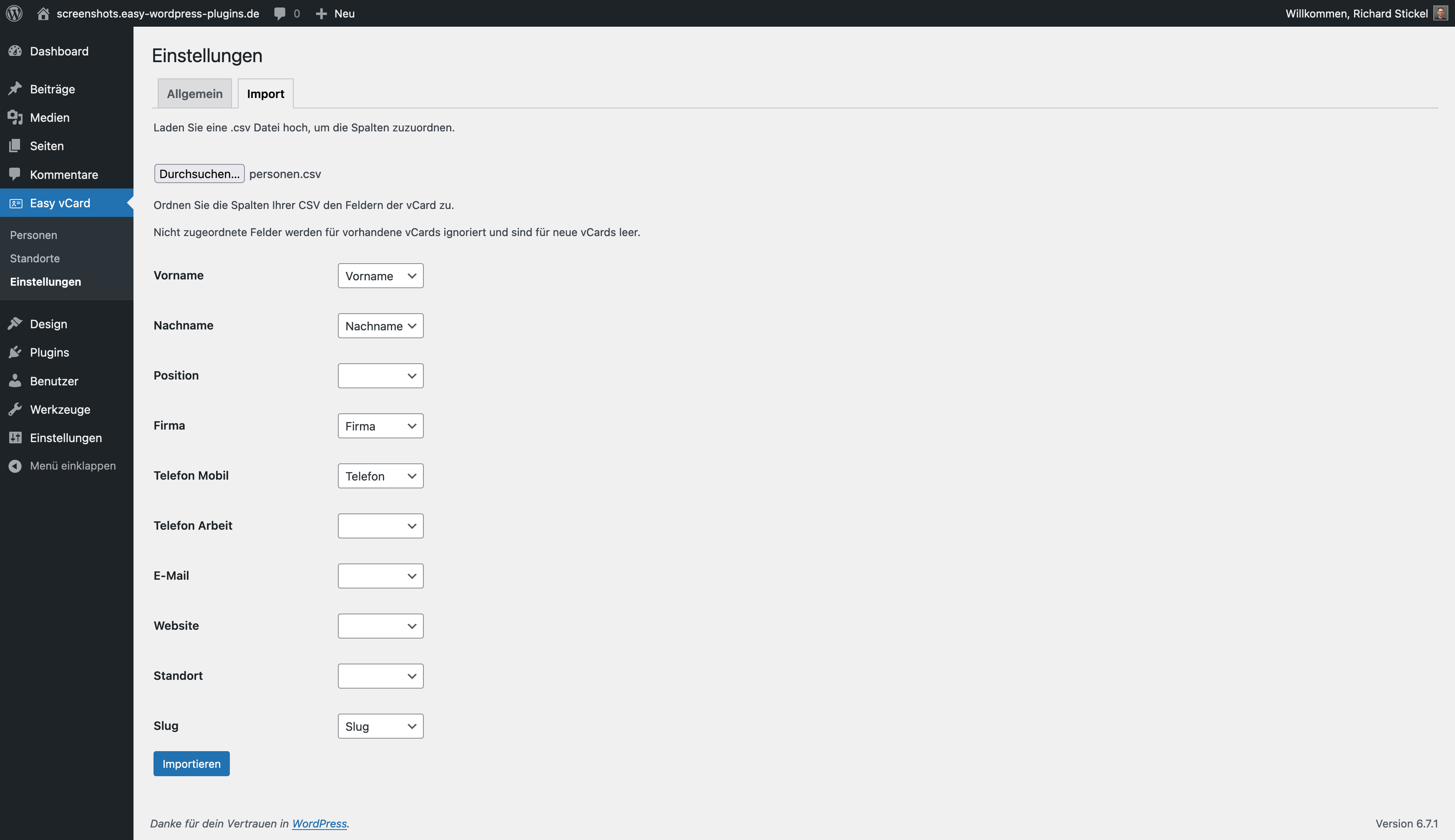Click Neu in the admin bar
Viewport: 1455px width, 840px height.
345,14
